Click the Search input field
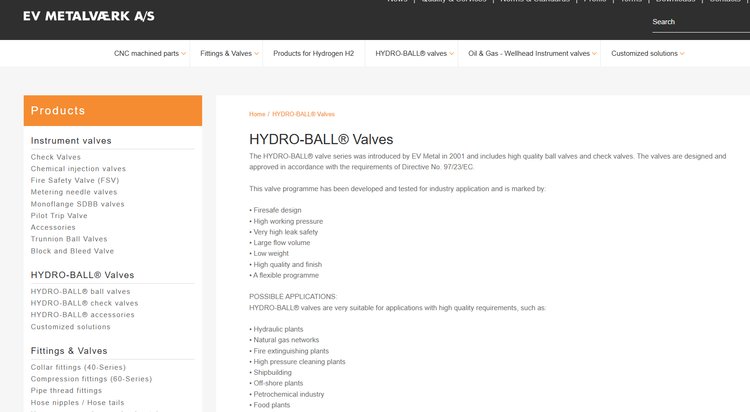 [698, 22]
